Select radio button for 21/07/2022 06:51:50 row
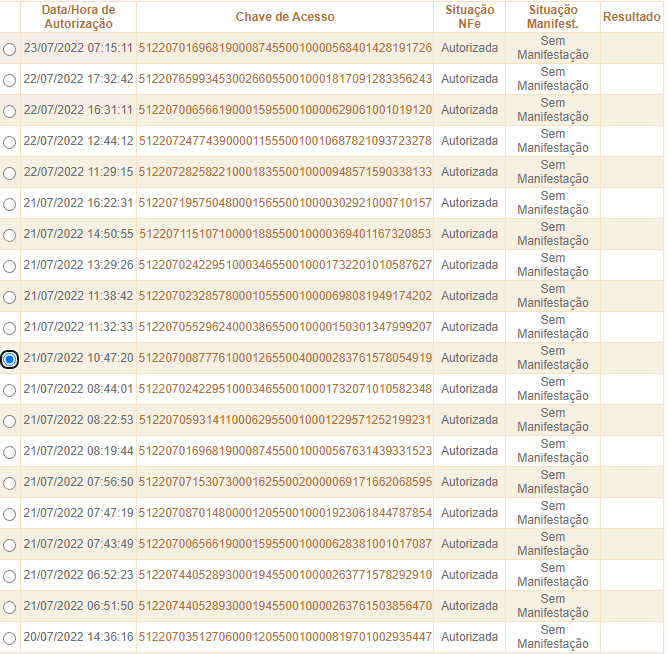The height and width of the screenshot is (654, 667). point(9,607)
